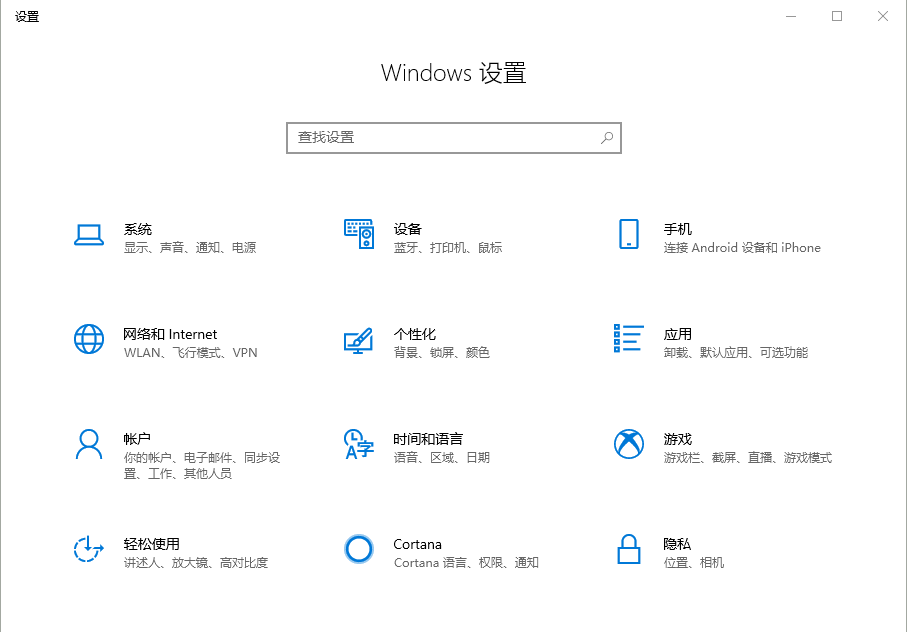Viewport: 907px width, 632px height.
Task: Click the text Cortana 语言、权限、通知
Action: (x=466, y=563)
